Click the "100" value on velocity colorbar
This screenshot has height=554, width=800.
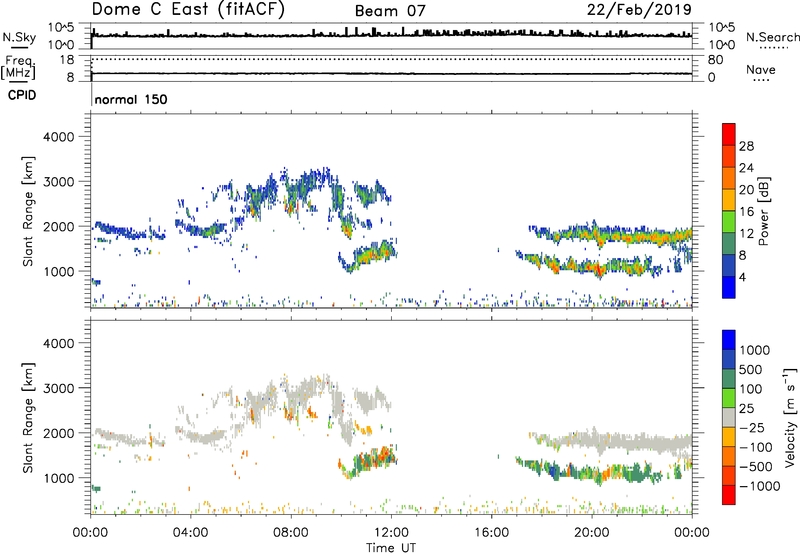point(751,389)
